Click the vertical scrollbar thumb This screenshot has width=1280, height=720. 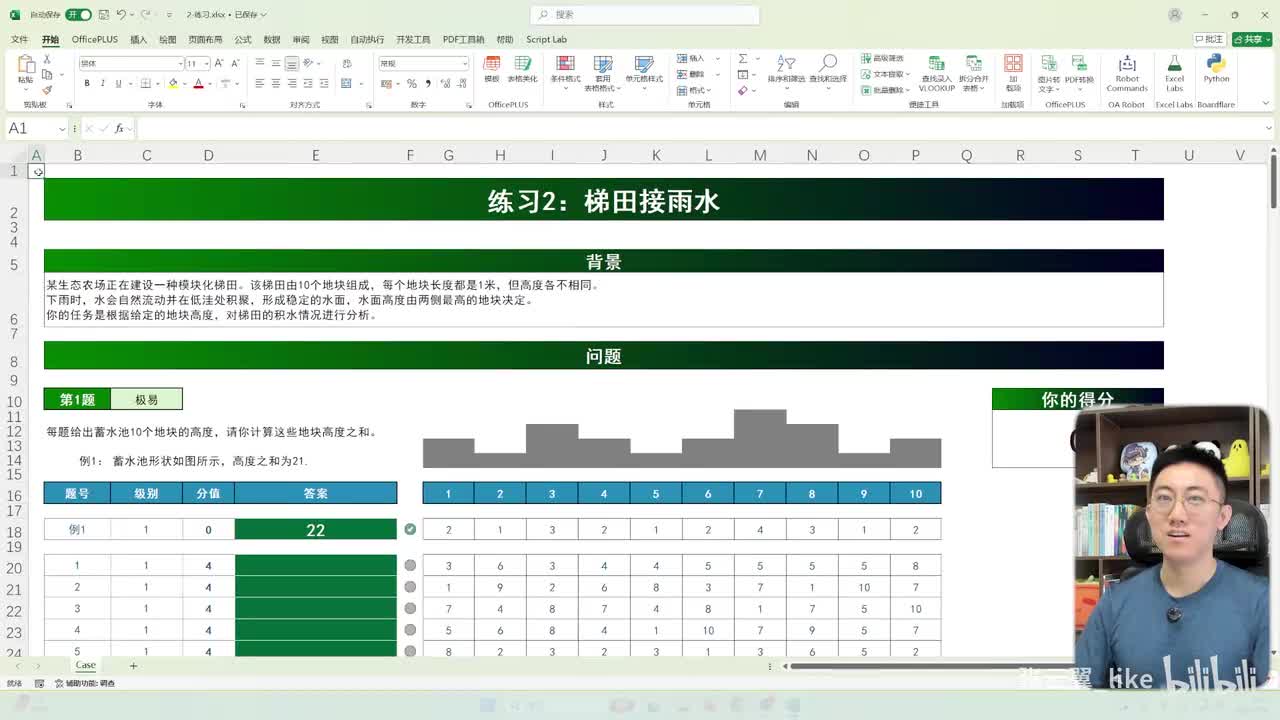[x=1272, y=180]
